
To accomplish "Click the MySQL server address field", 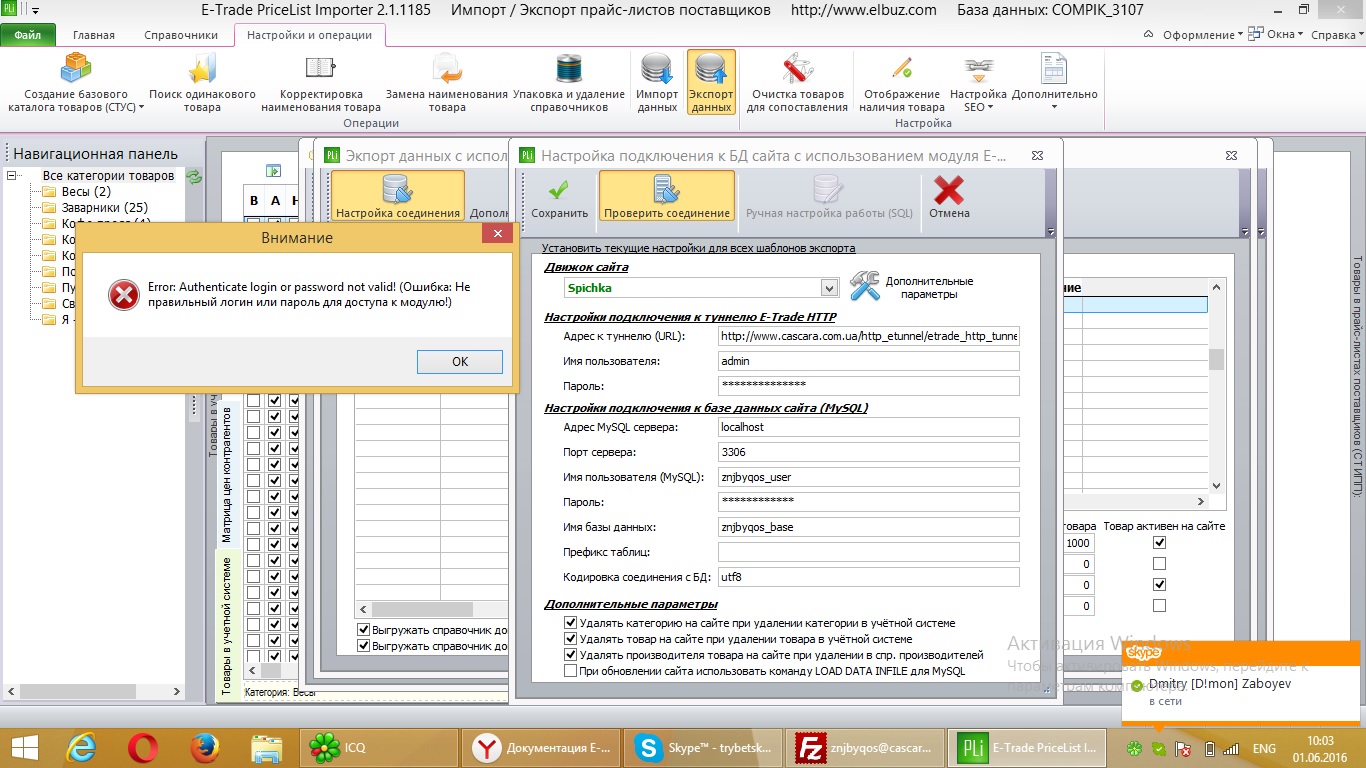I will tap(869, 427).
